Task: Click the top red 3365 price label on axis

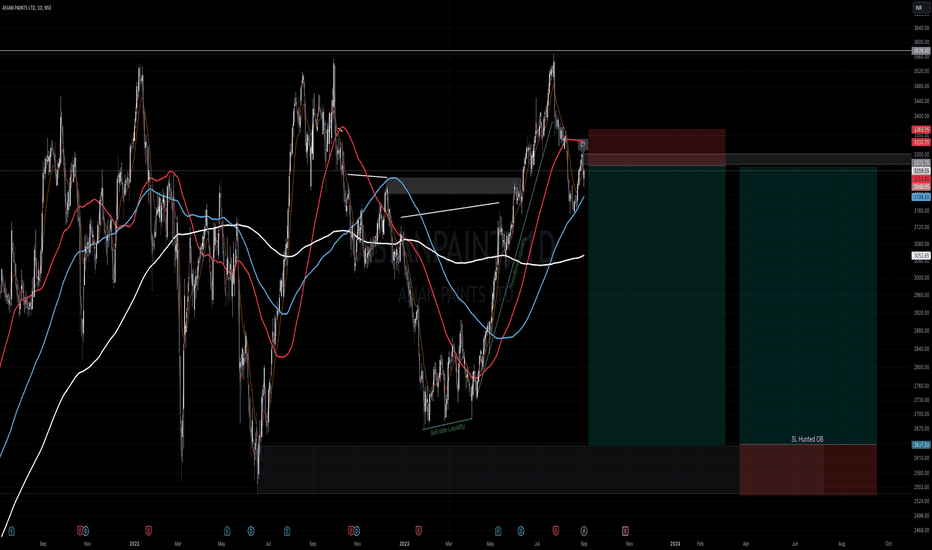Action: coord(921,130)
